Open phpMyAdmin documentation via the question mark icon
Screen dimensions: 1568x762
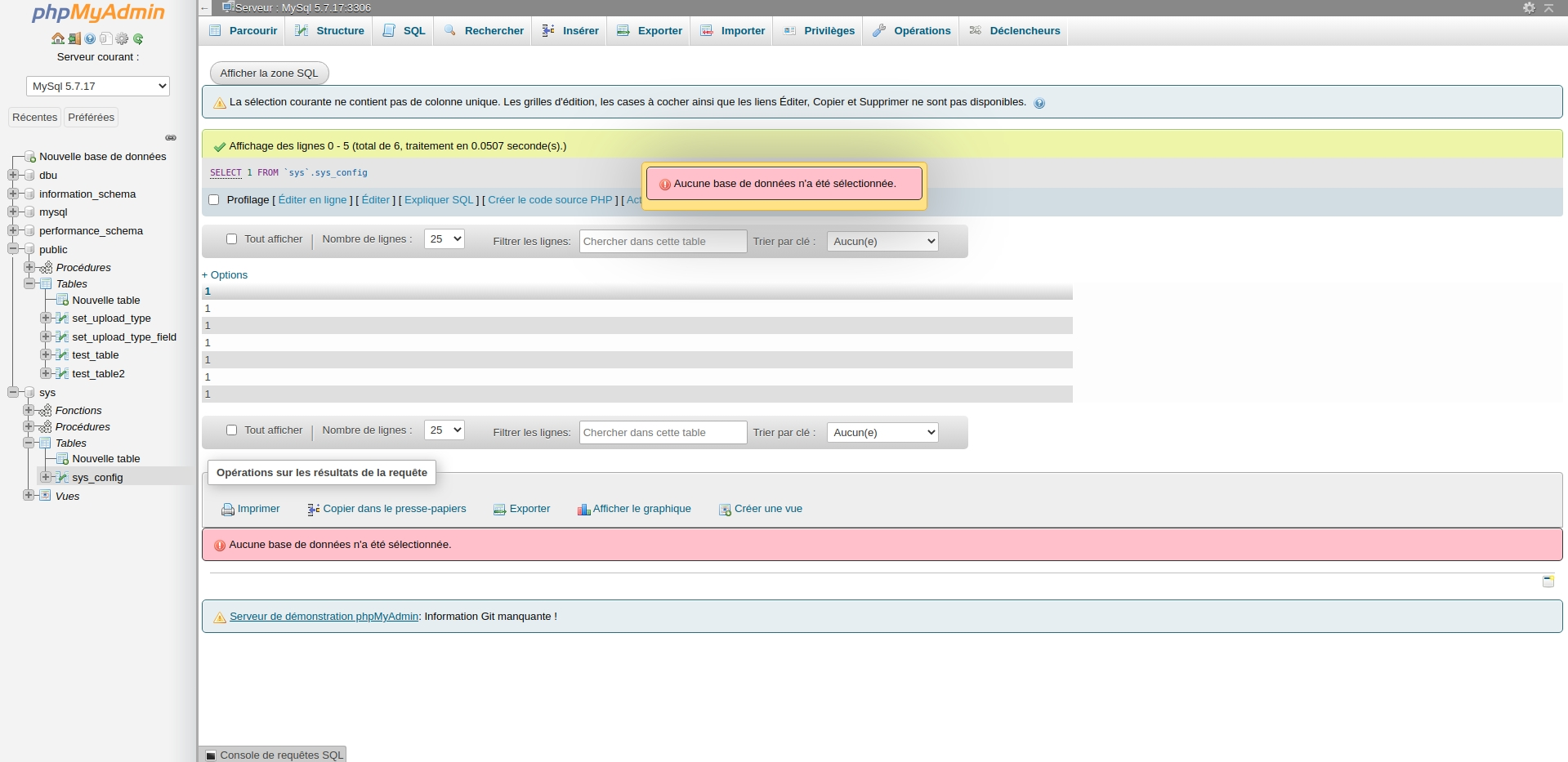click(89, 38)
